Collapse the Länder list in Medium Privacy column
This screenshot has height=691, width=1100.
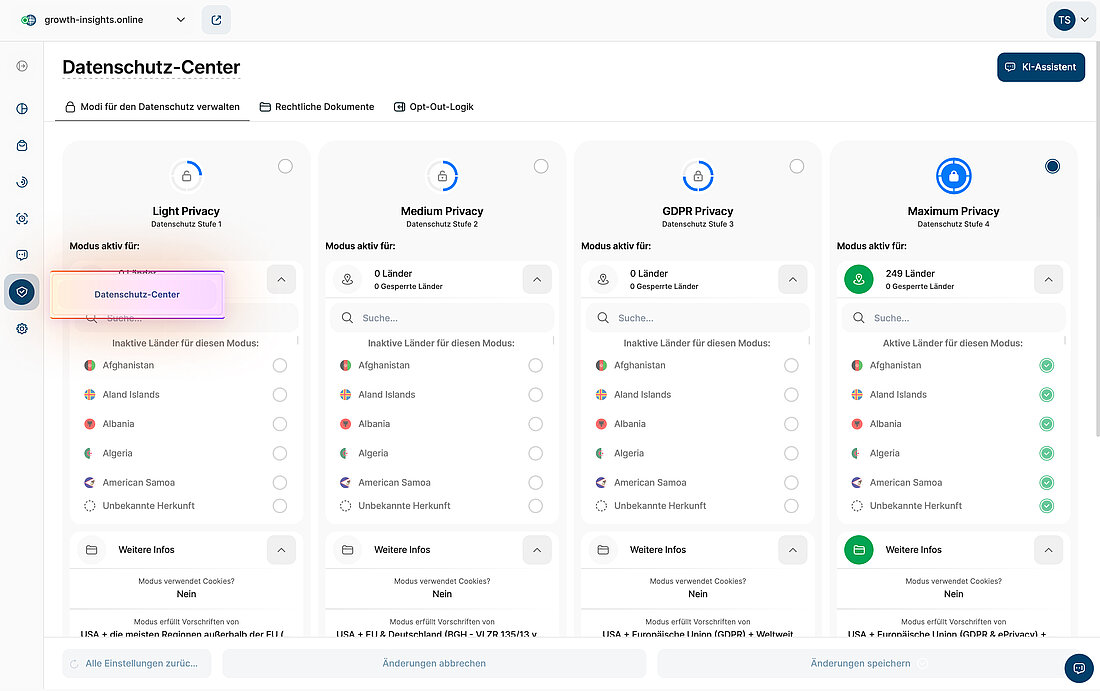[x=537, y=279]
